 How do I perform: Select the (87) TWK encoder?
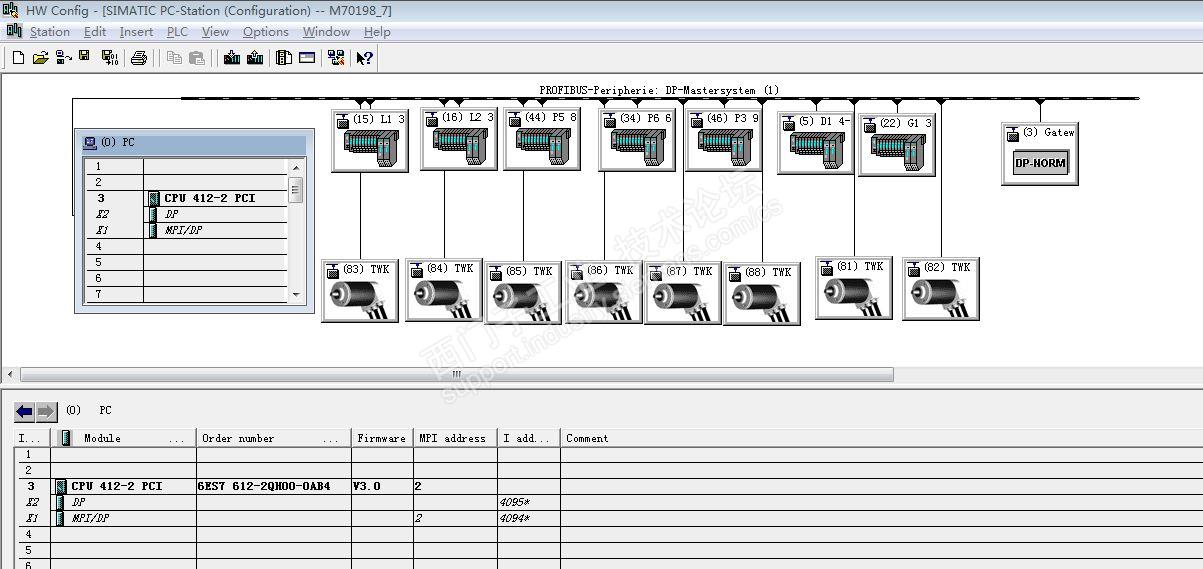coord(683,293)
